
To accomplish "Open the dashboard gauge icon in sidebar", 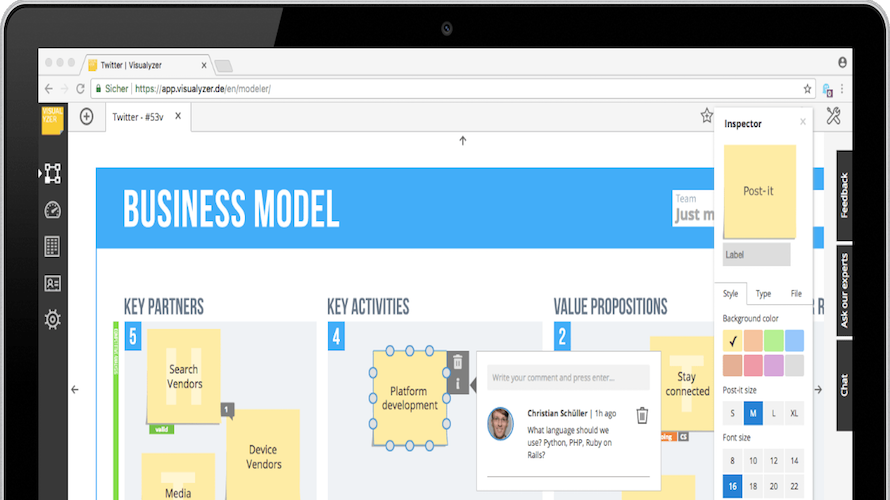I will pos(52,210).
